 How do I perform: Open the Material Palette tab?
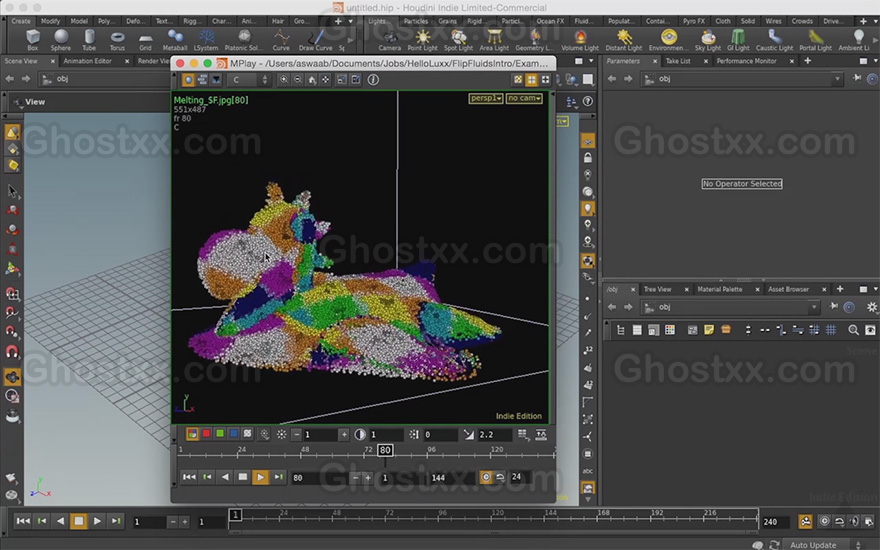point(719,289)
